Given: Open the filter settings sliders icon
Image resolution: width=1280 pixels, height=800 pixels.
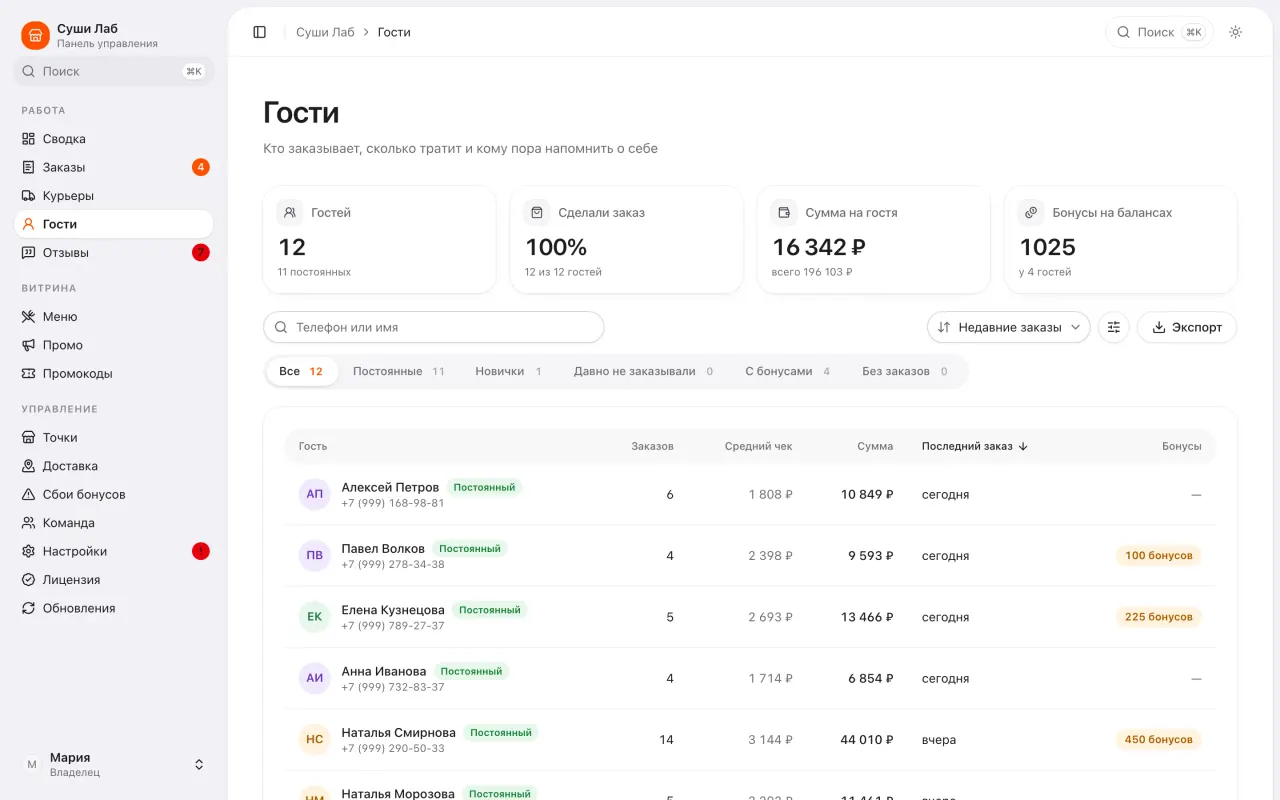Looking at the screenshot, I should tap(1114, 327).
